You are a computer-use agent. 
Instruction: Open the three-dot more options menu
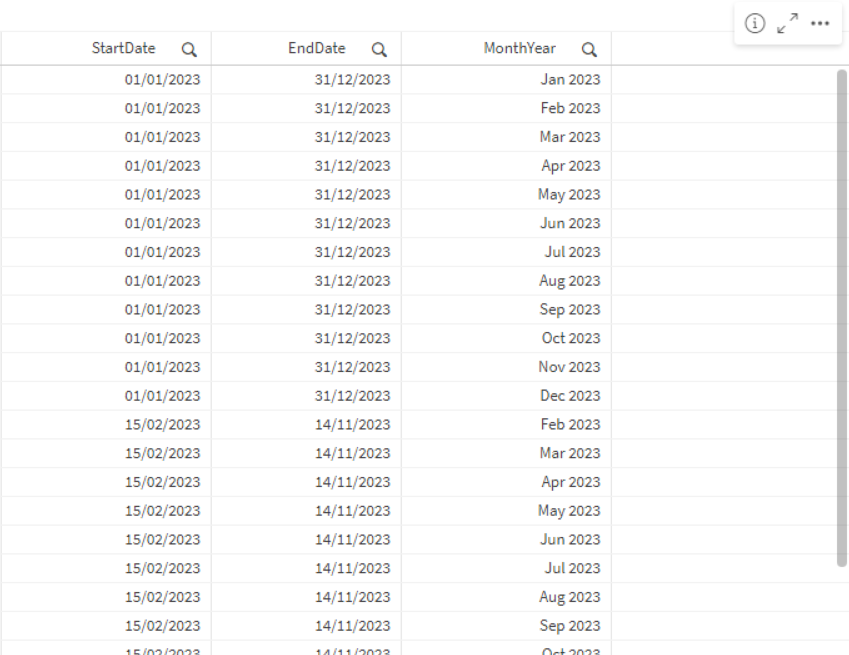820,23
